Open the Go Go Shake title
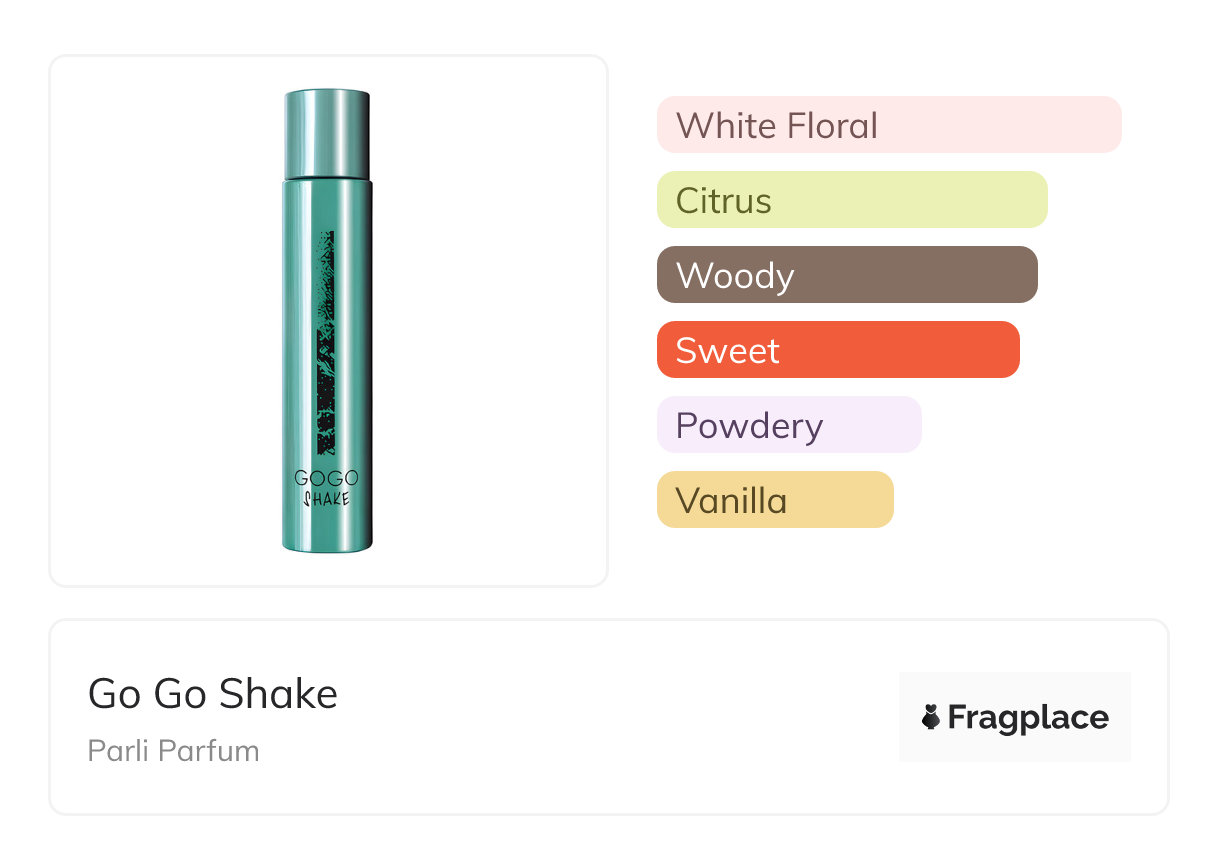This screenshot has width=1218, height=864. tap(213, 694)
